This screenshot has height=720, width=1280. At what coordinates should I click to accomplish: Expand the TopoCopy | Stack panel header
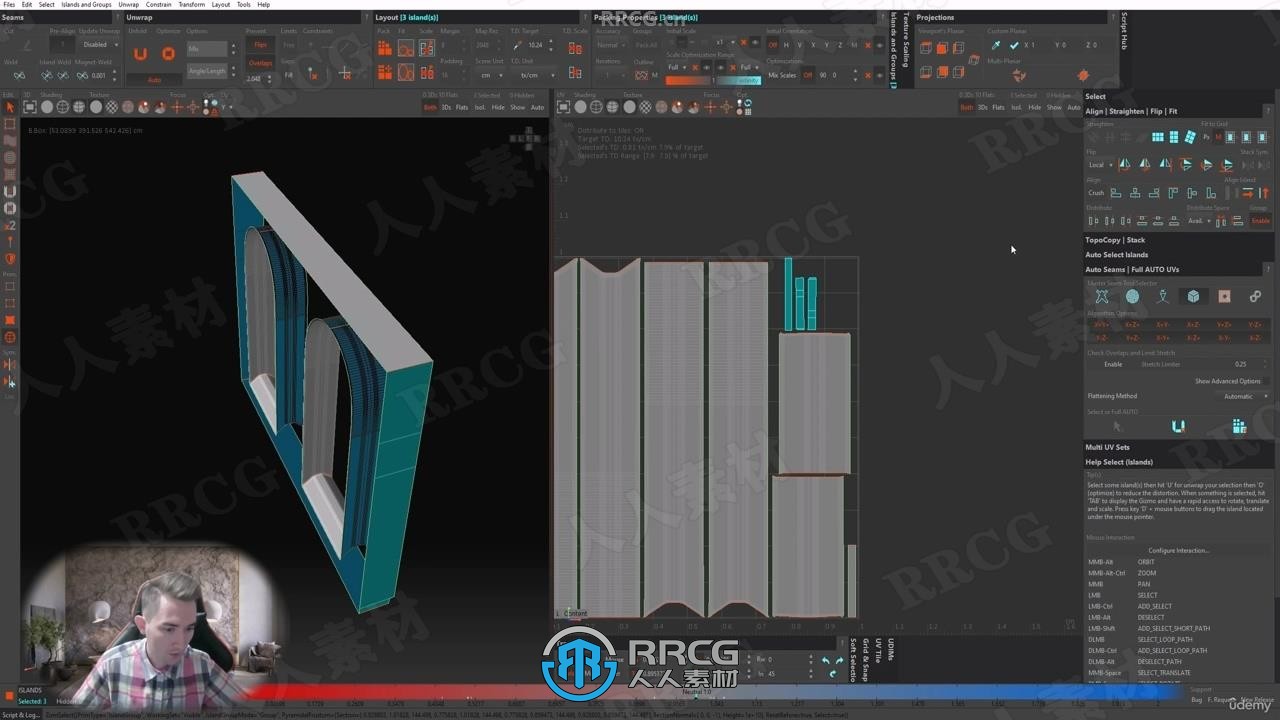point(1177,240)
